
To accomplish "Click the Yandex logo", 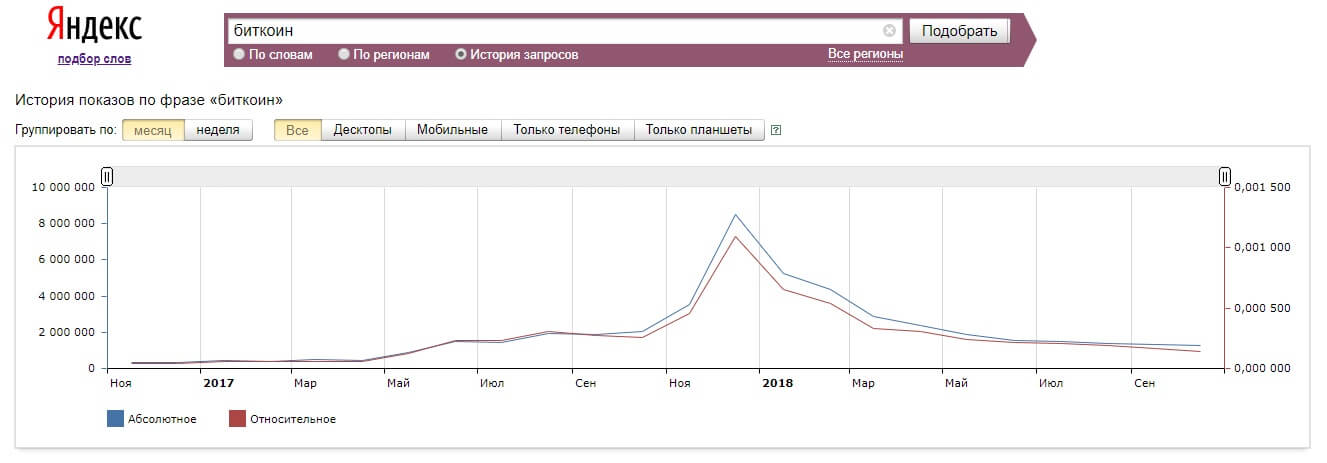I will pyautogui.click(x=94, y=28).
